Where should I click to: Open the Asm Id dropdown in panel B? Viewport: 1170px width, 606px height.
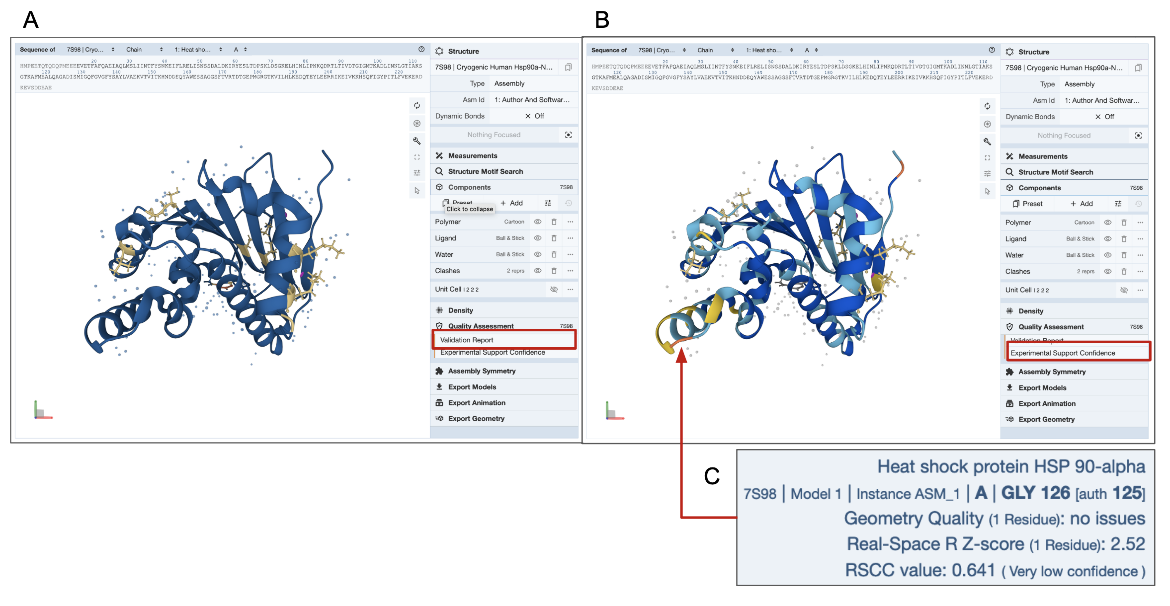[x=1101, y=100]
